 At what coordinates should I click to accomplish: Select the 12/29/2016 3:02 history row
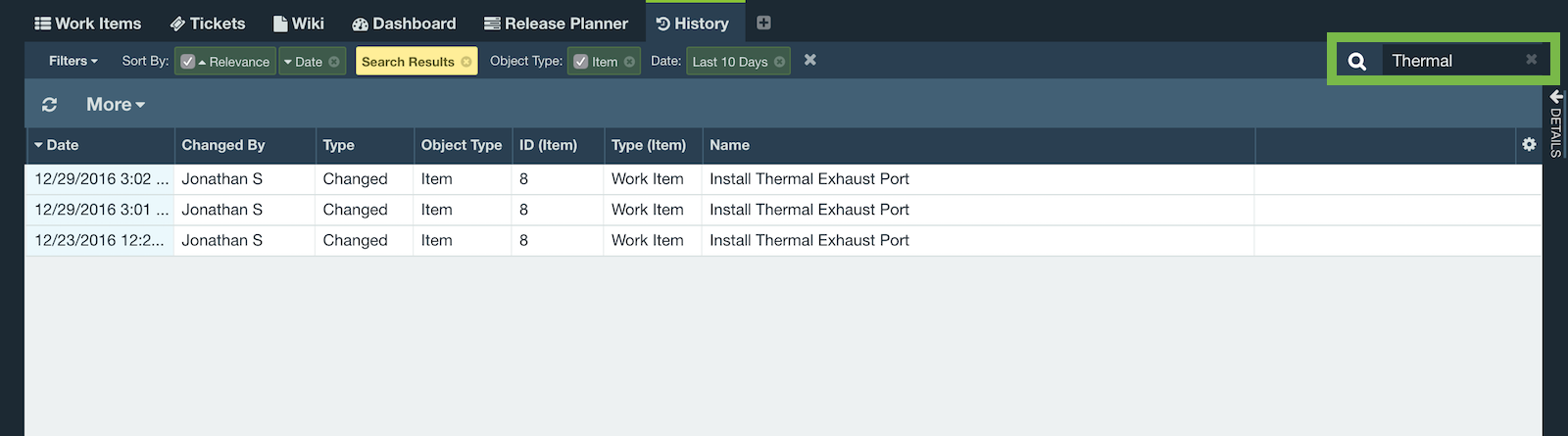pos(783,179)
